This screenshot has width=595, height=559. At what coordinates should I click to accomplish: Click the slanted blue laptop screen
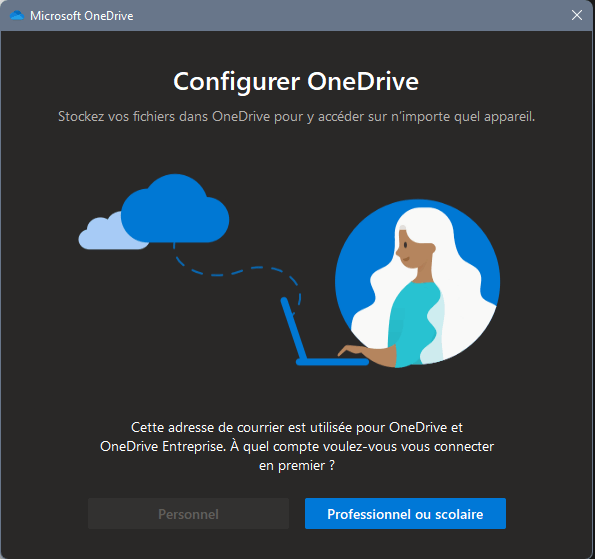pyautogui.click(x=293, y=328)
